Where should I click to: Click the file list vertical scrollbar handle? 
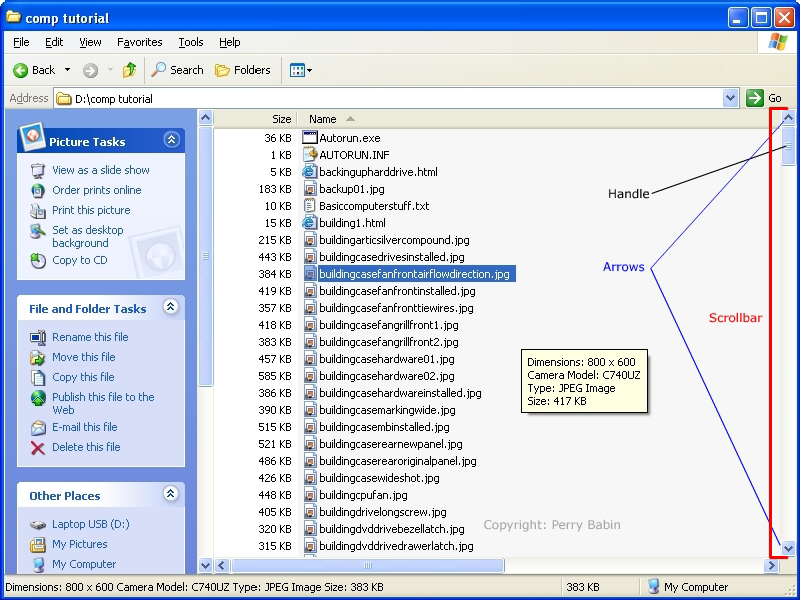point(788,146)
